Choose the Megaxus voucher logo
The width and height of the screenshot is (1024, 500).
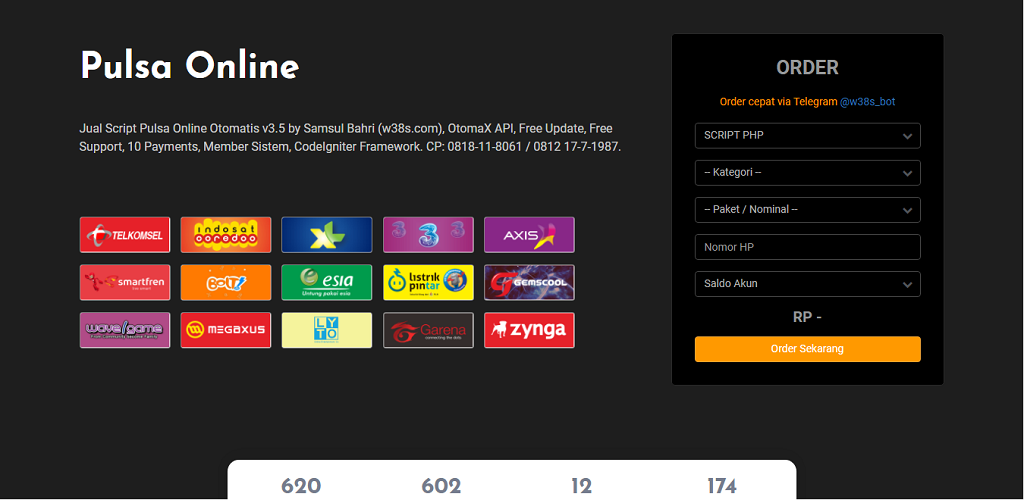pyautogui.click(x=226, y=330)
